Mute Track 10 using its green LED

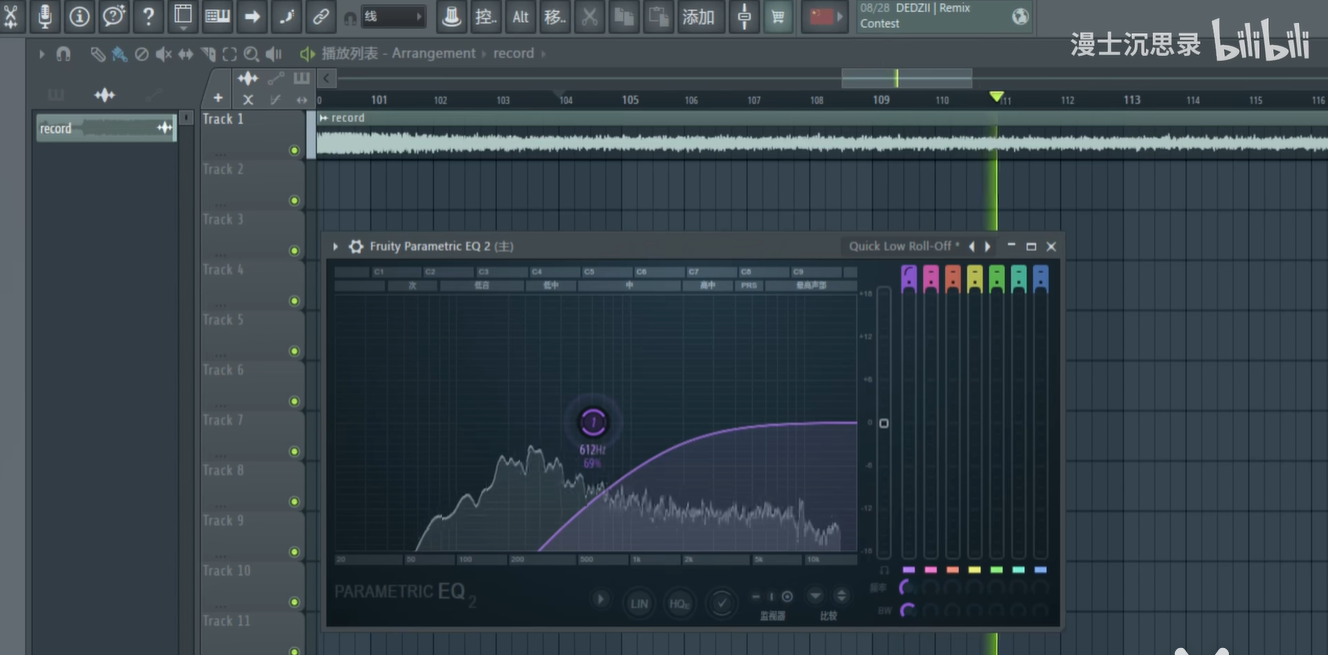294,602
